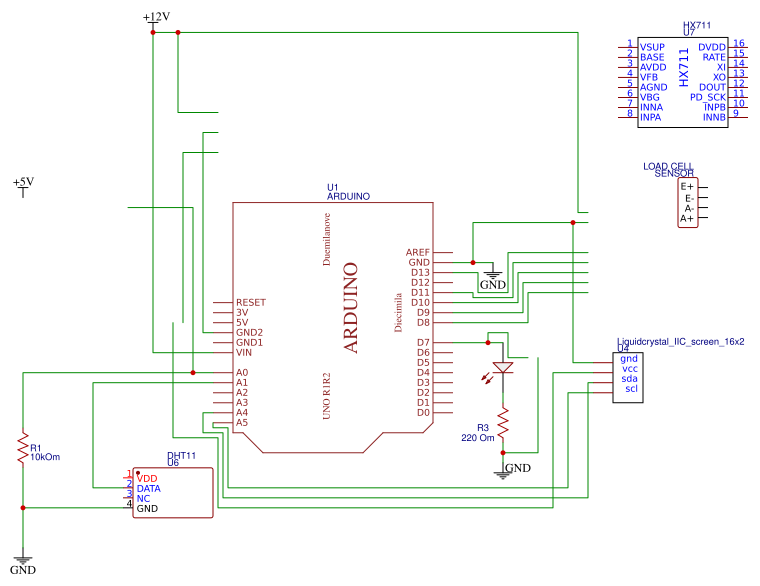Click the 'Liquidcrystal_IIC_screen_16x2' label

tap(681, 342)
